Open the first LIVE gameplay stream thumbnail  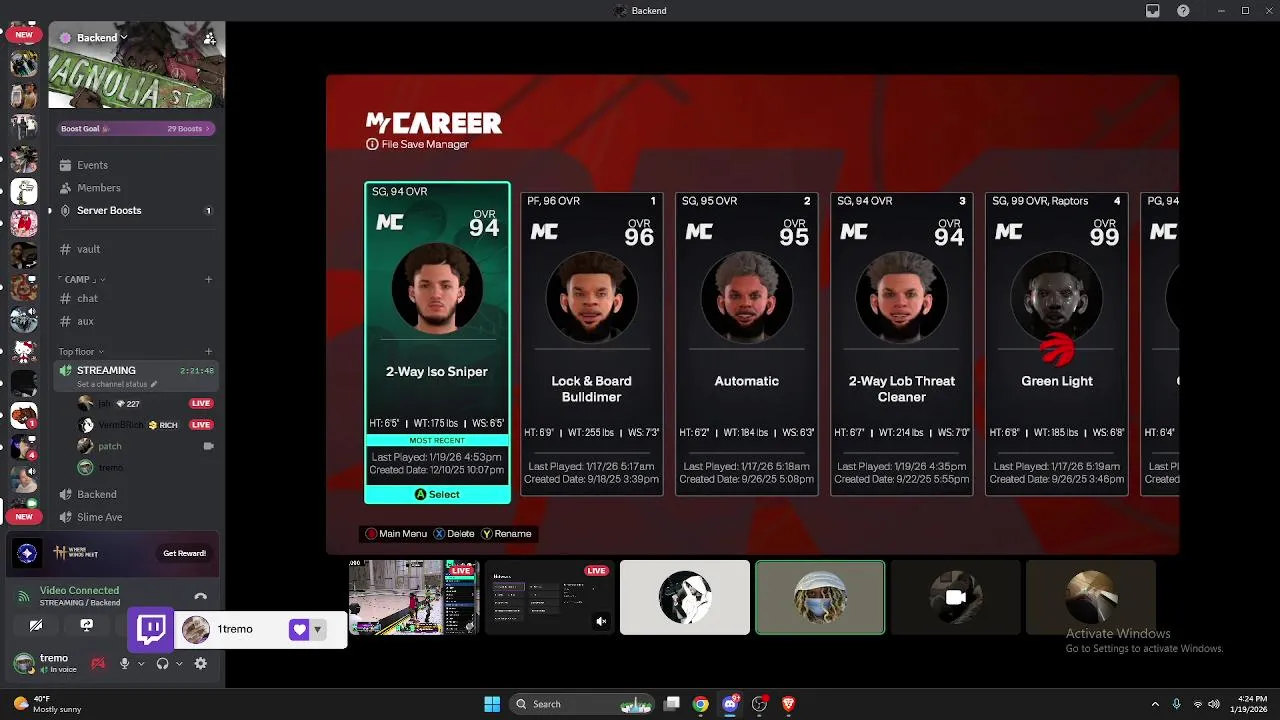pos(414,597)
